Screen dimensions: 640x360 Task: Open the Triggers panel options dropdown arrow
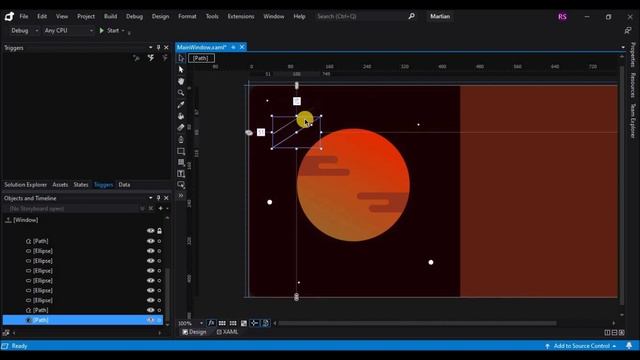(x=151, y=48)
